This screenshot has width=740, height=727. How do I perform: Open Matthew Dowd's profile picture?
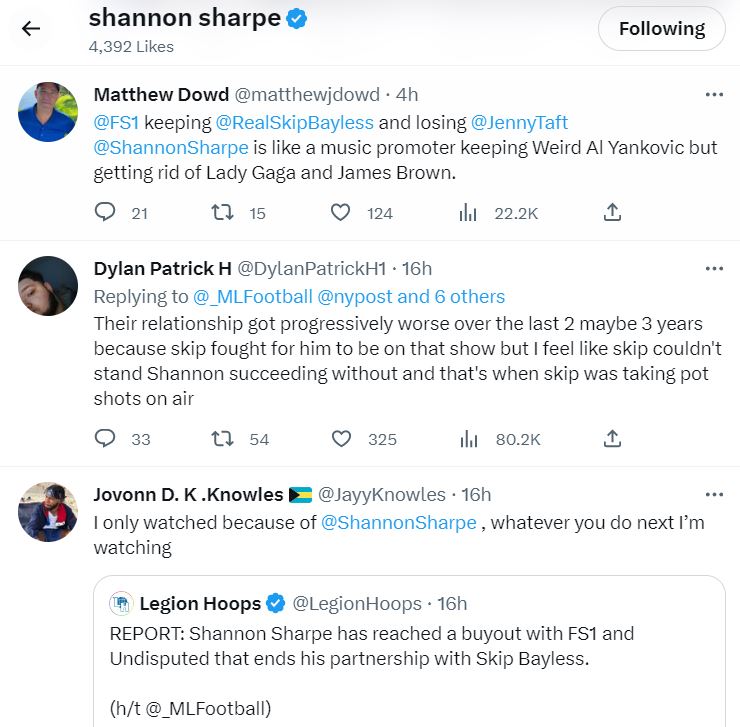(x=48, y=112)
